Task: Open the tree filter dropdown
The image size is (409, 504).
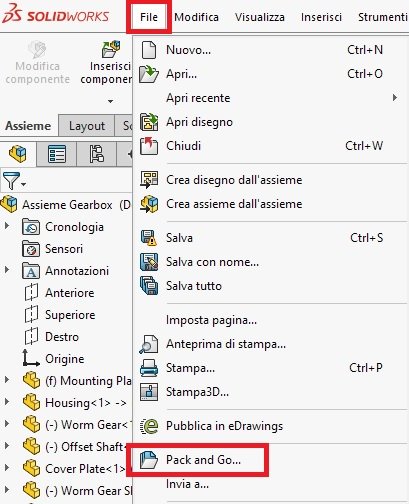Action: tap(14, 181)
